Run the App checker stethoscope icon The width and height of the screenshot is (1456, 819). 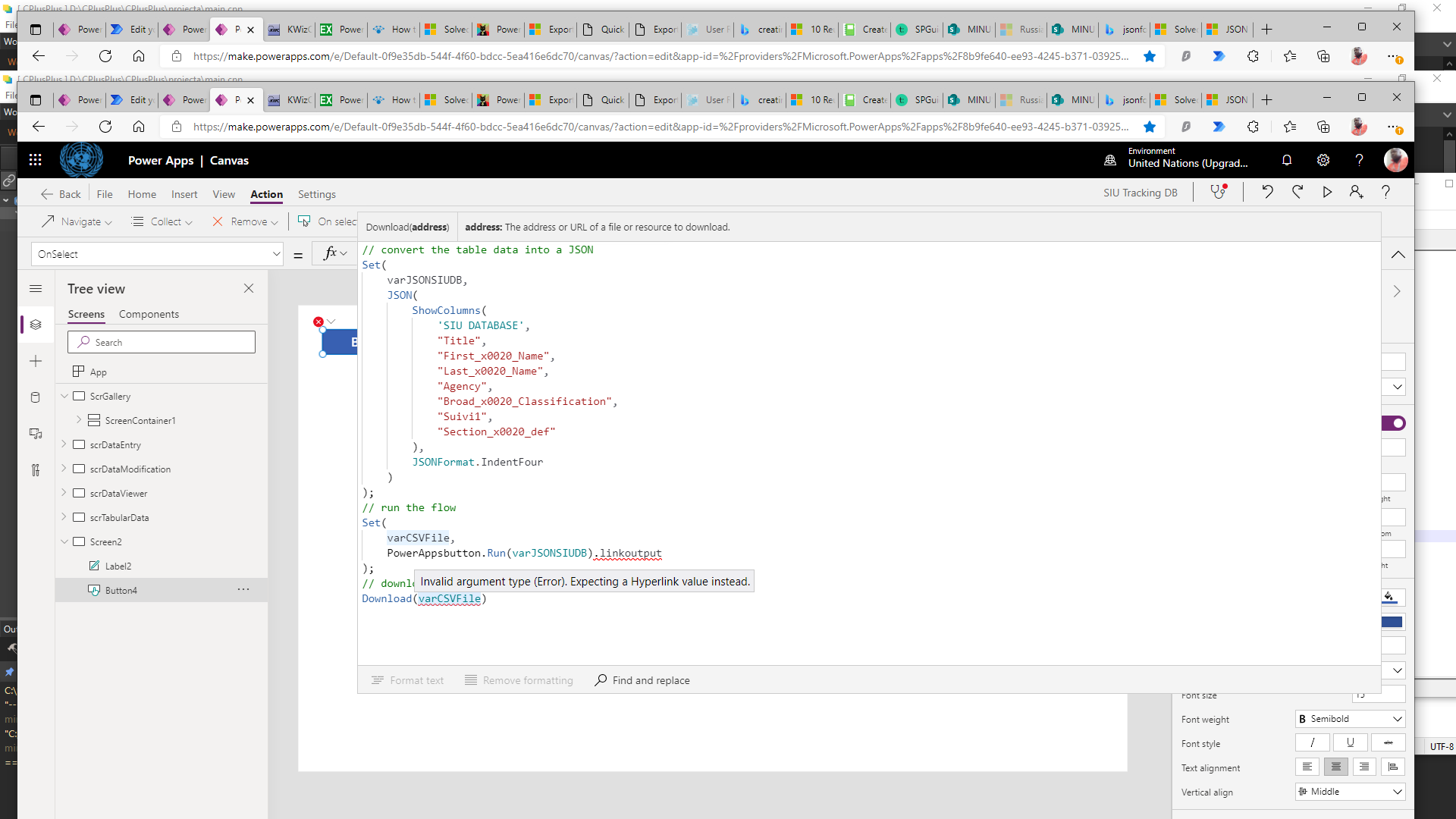click(x=1218, y=192)
